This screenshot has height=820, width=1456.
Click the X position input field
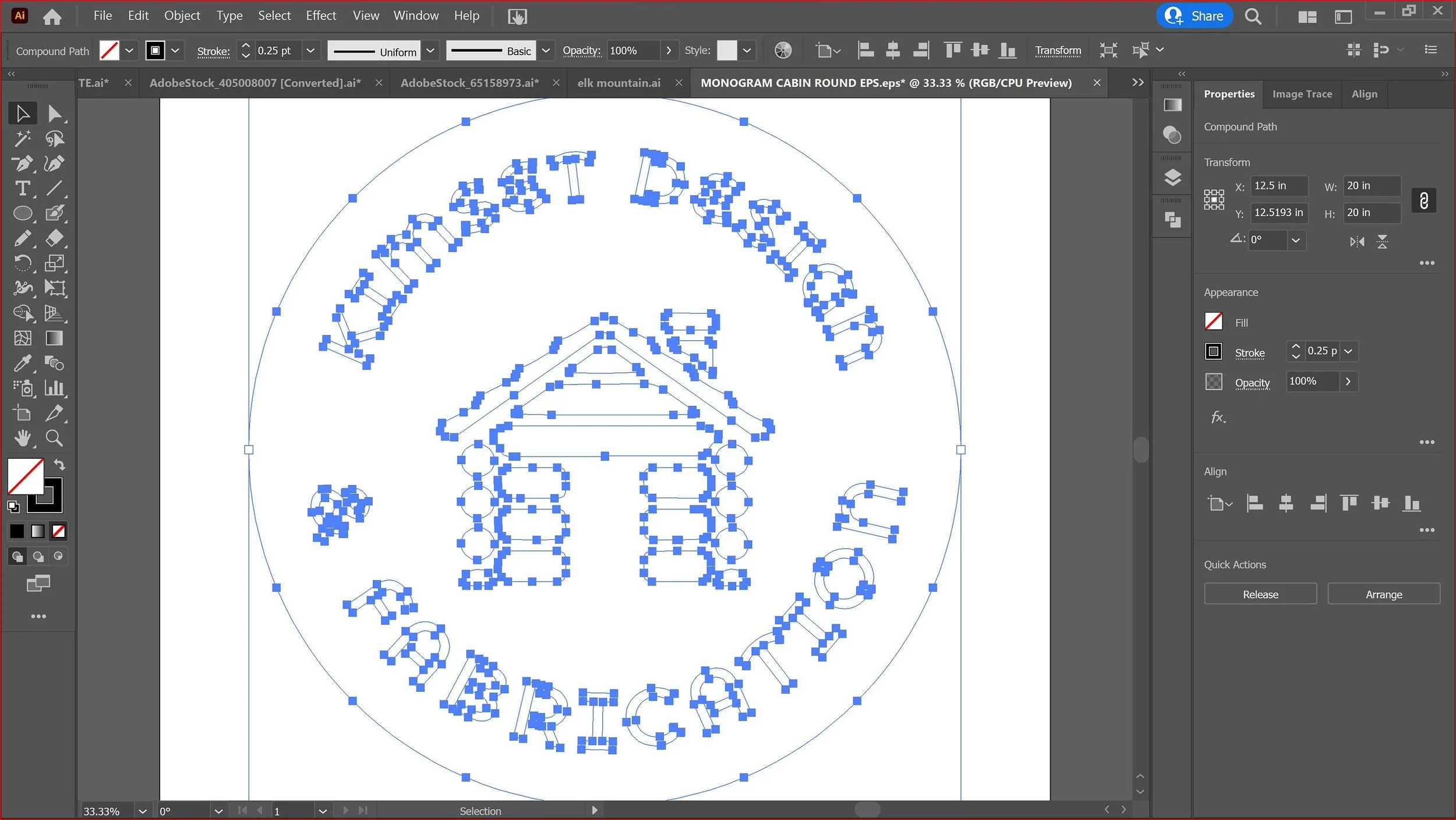[1278, 186]
